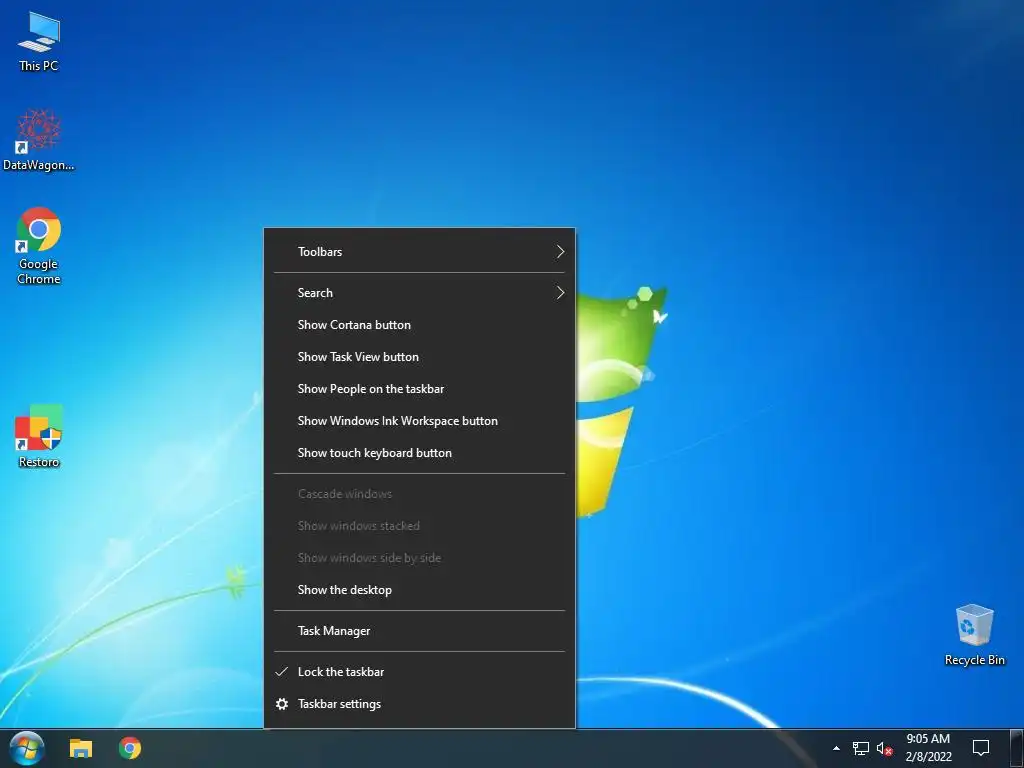Expand the Search submenu
The width and height of the screenshot is (1024, 768).
(419, 293)
